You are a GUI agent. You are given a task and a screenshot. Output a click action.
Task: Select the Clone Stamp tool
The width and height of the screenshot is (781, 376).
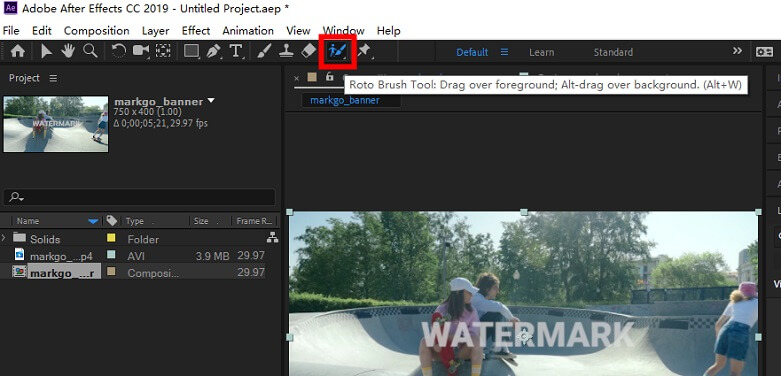pos(286,51)
